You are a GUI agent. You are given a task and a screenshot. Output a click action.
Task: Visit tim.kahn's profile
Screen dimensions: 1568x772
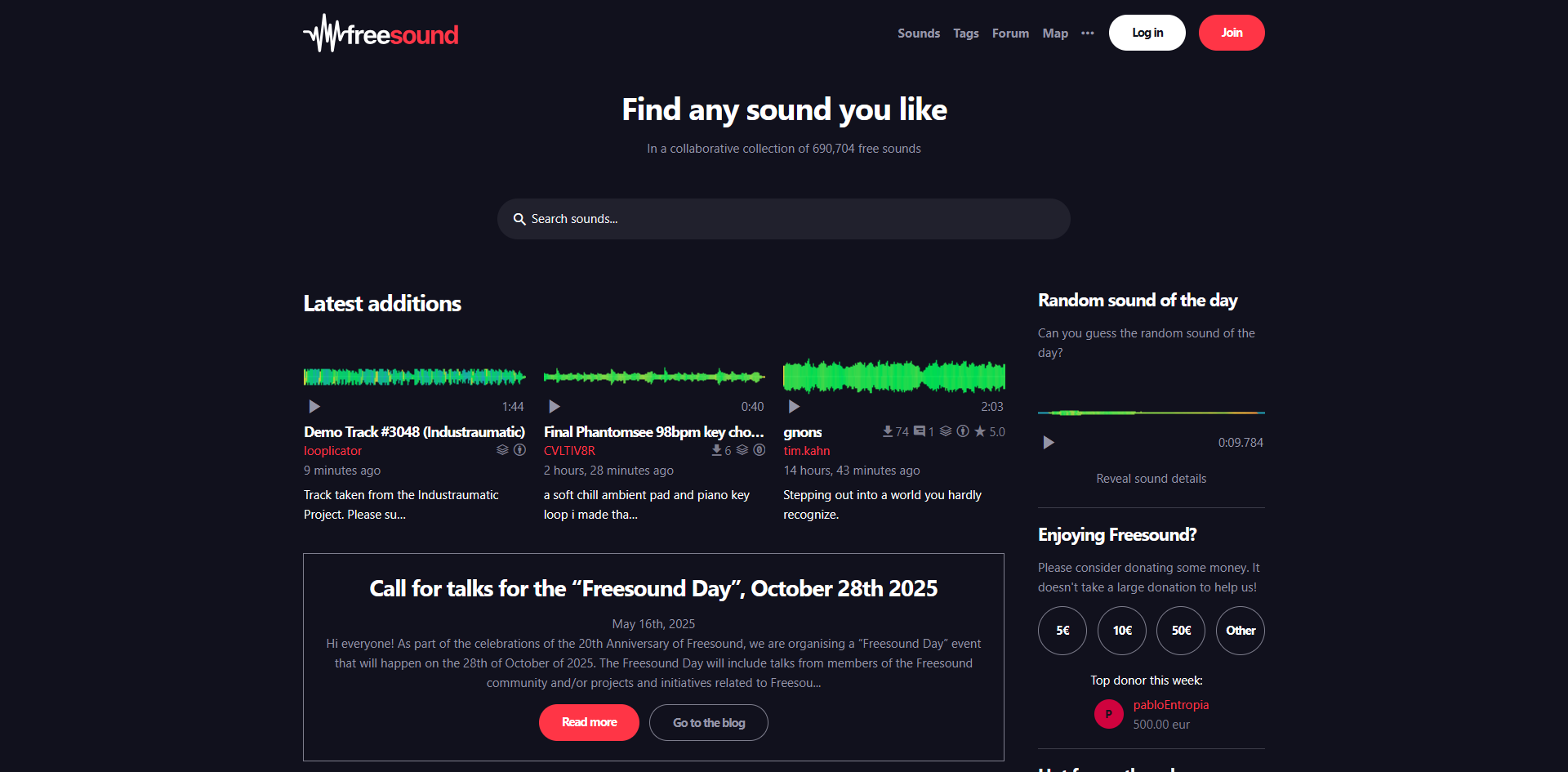click(807, 451)
